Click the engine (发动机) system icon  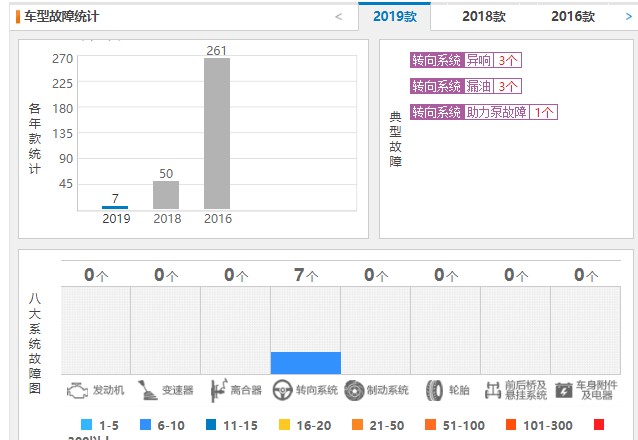click(x=78, y=390)
